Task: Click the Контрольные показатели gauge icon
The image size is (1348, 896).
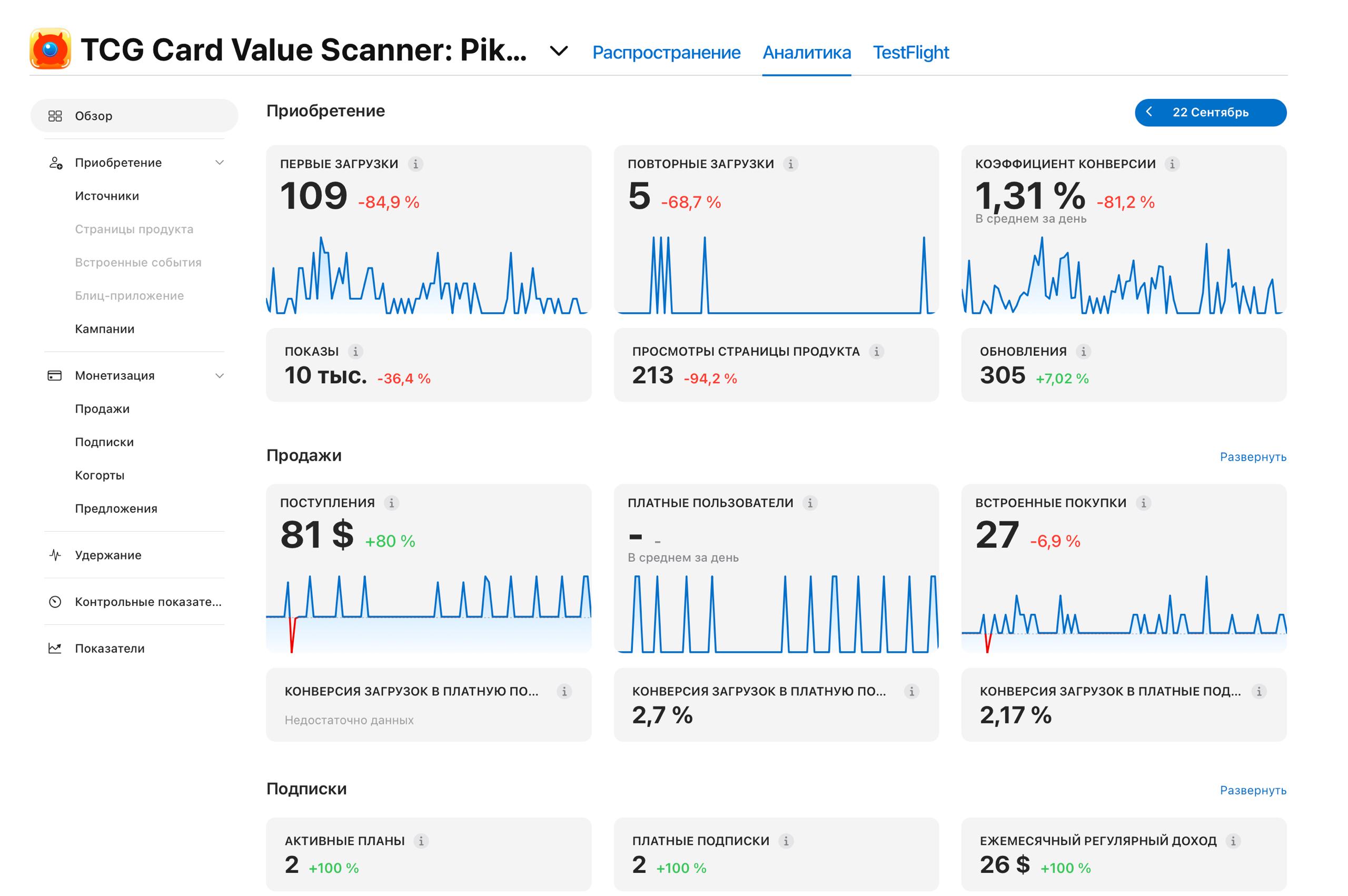Action: pos(55,602)
